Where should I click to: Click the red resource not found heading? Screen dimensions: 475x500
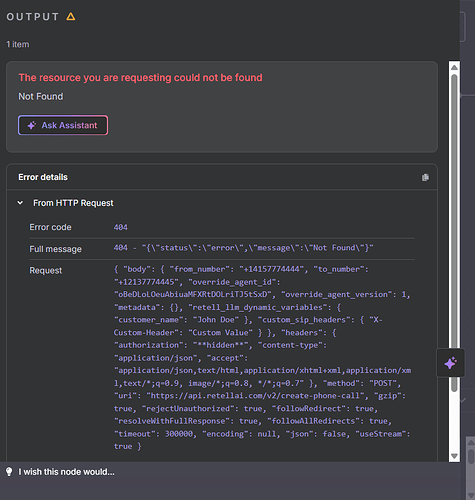[x=140, y=78]
